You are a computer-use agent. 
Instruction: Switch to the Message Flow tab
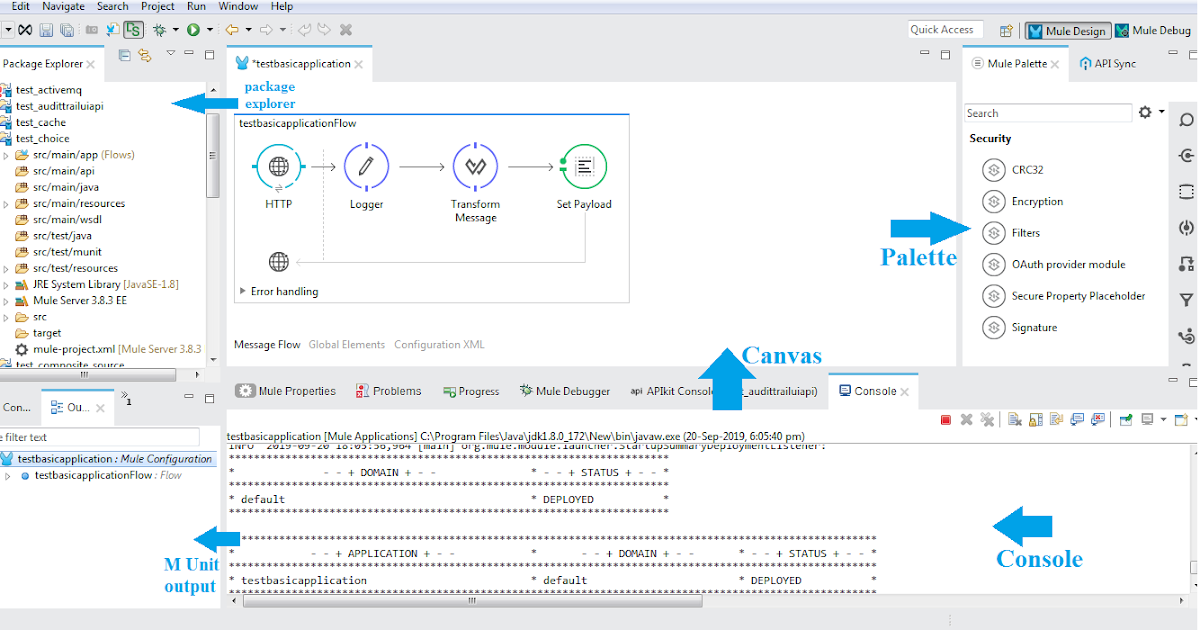click(267, 345)
